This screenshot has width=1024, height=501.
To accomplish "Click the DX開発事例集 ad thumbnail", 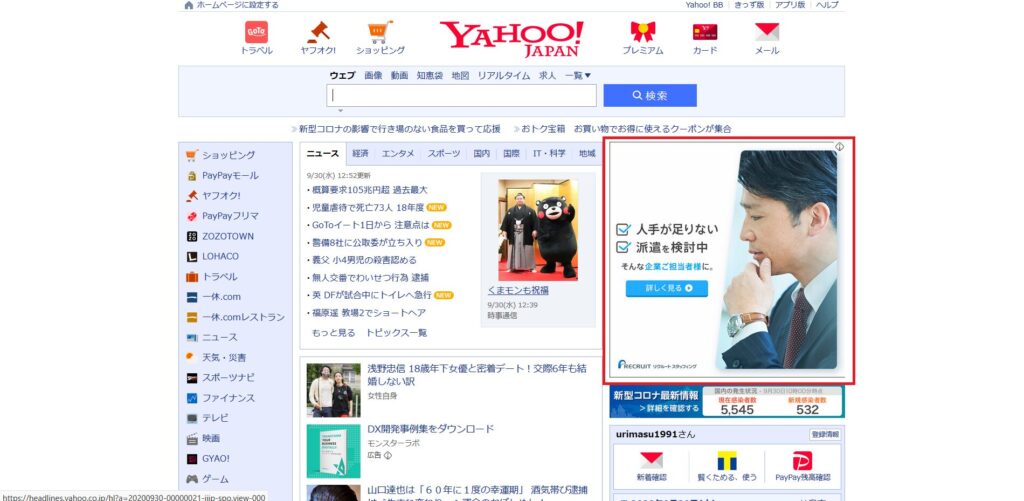I will pos(334,451).
